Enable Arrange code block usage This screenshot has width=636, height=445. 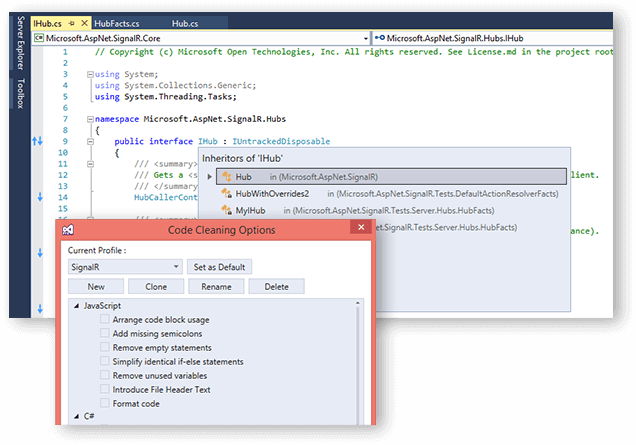105,319
